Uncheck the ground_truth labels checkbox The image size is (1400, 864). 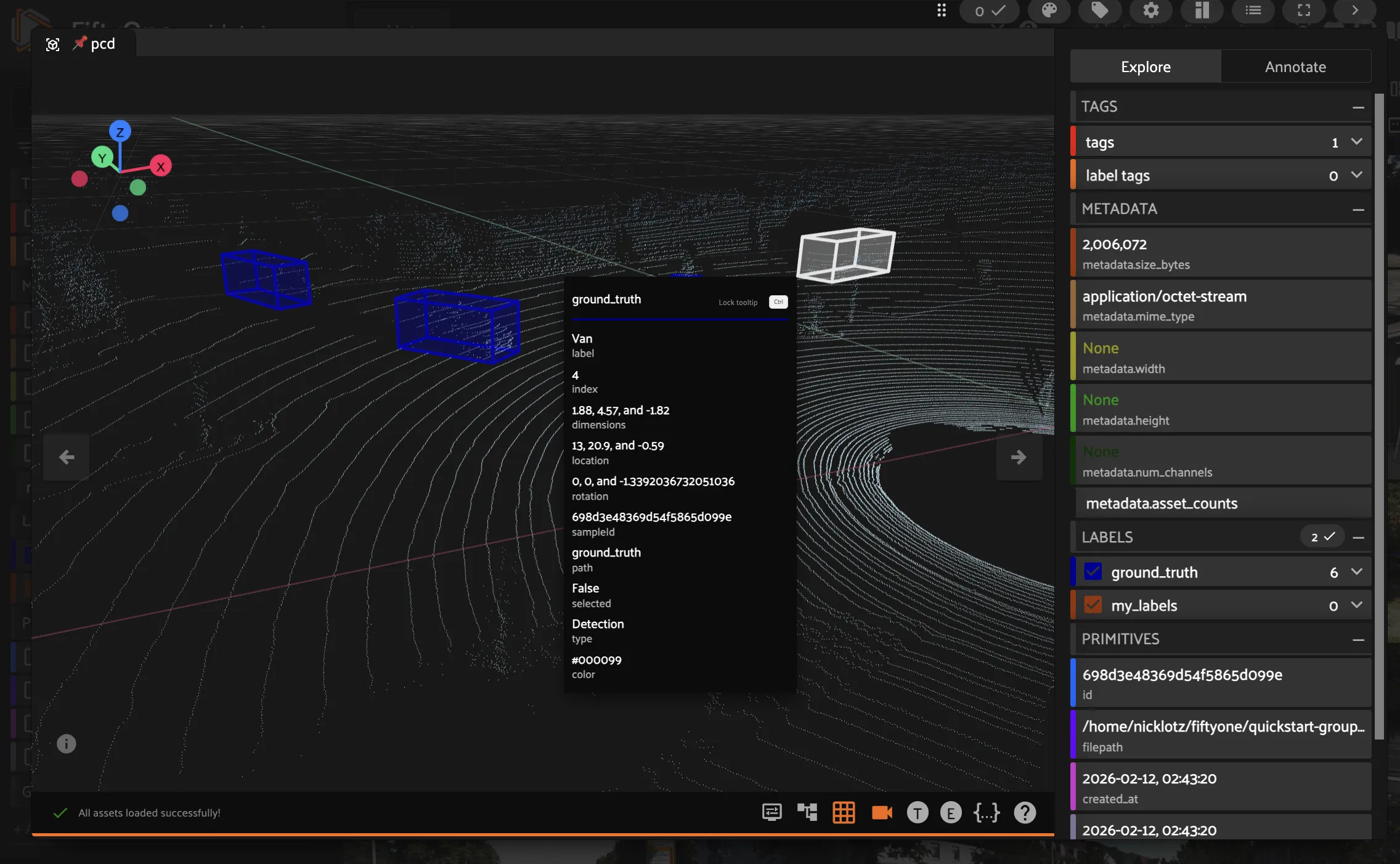(1093, 572)
